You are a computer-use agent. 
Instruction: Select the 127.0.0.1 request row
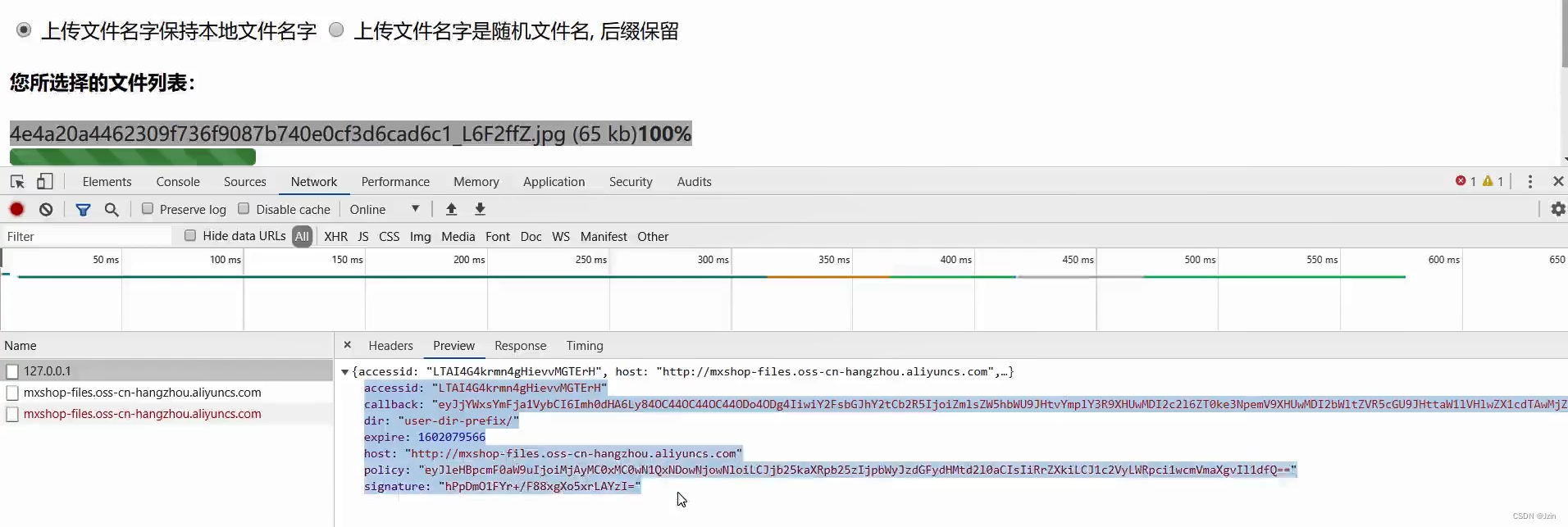(x=166, y=371)
